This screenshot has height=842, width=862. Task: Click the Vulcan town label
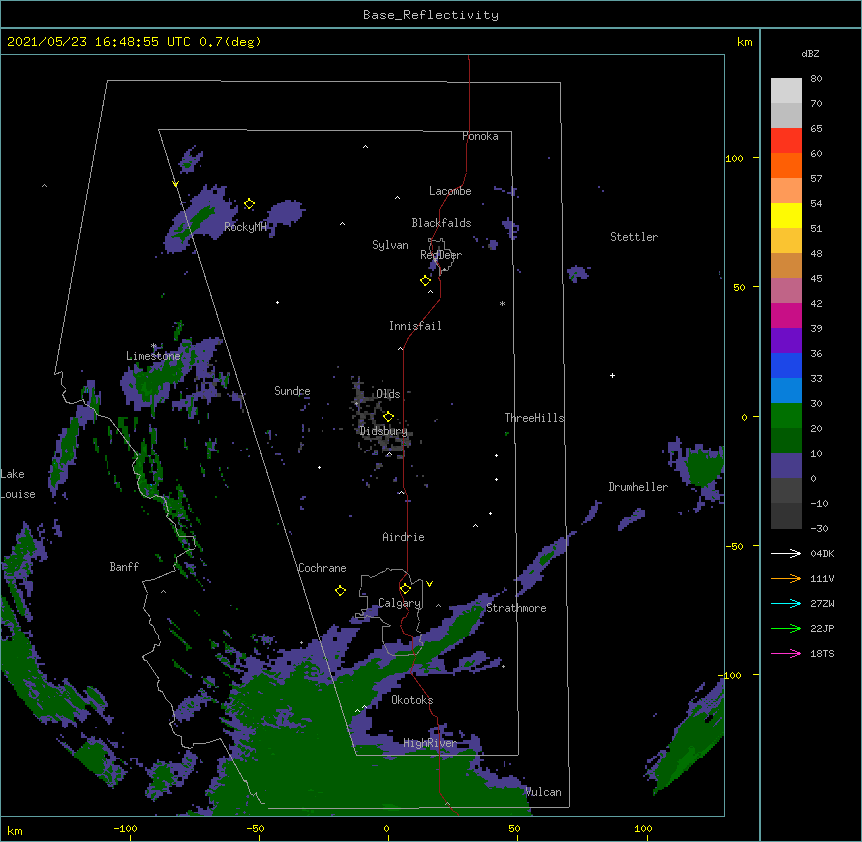[x=543, y=792]
